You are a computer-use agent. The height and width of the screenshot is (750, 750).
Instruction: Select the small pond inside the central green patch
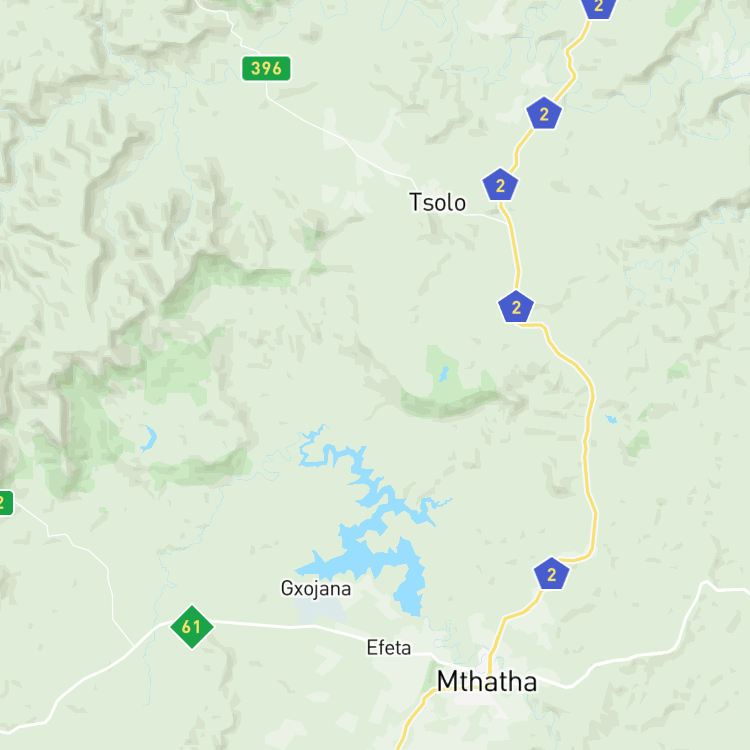[444, 374]
